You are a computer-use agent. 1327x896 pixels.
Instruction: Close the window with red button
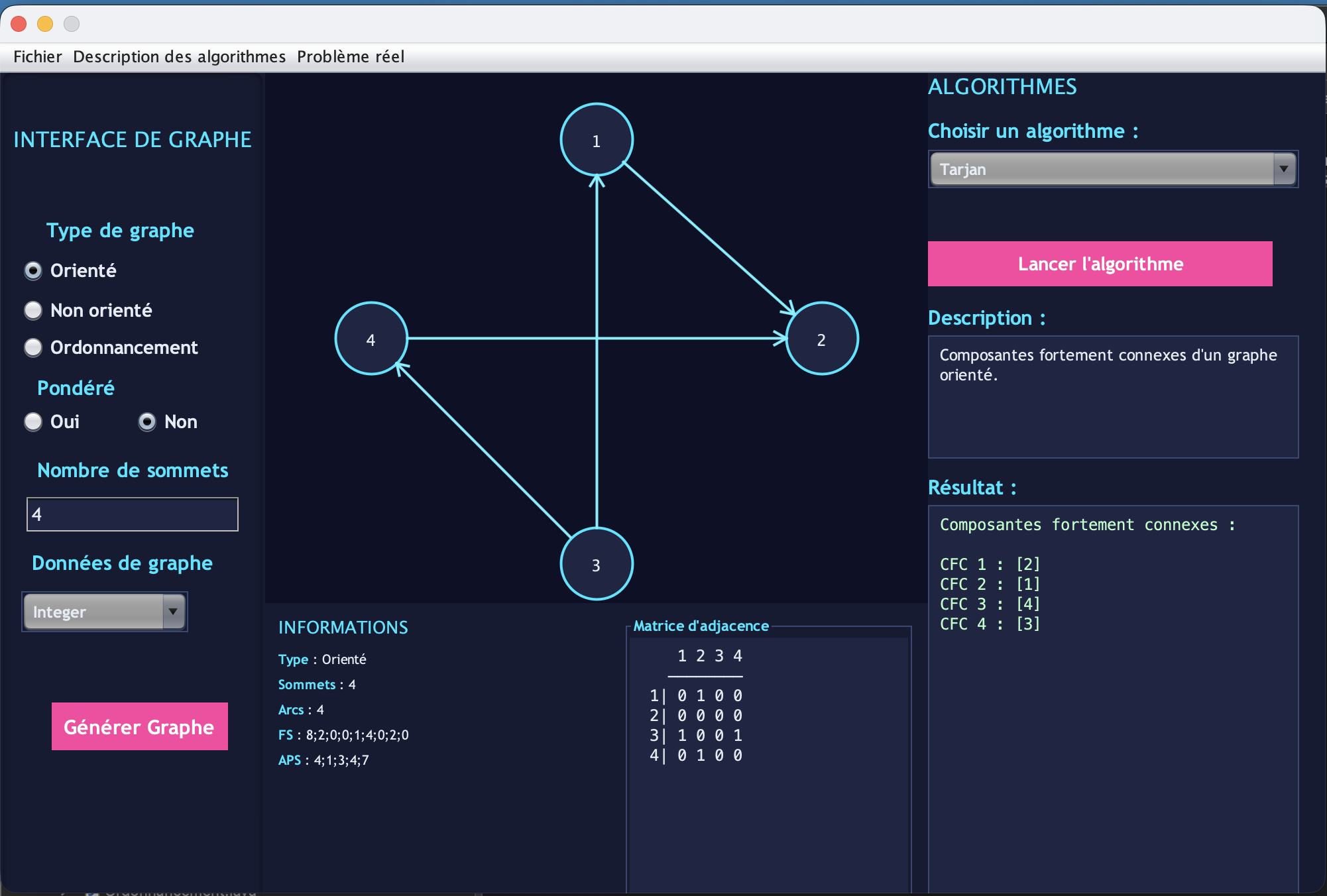click(x=19, y=24)
